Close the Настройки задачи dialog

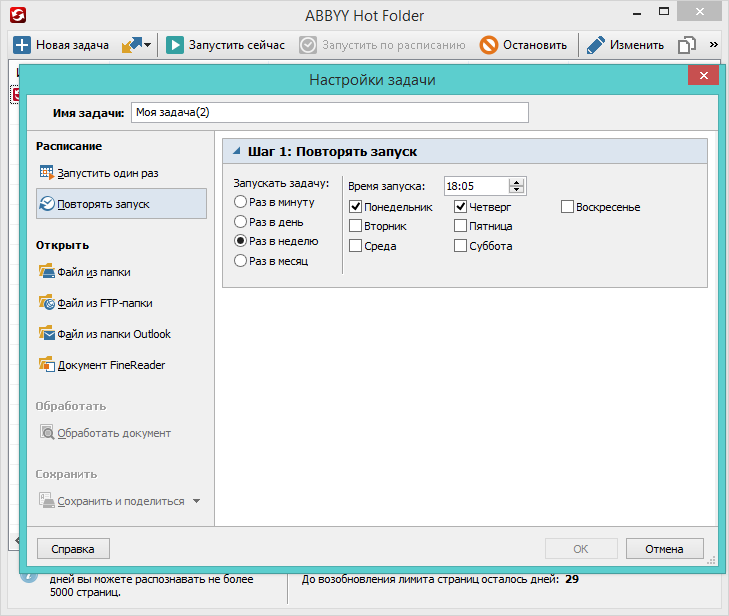tap(703, 75)
